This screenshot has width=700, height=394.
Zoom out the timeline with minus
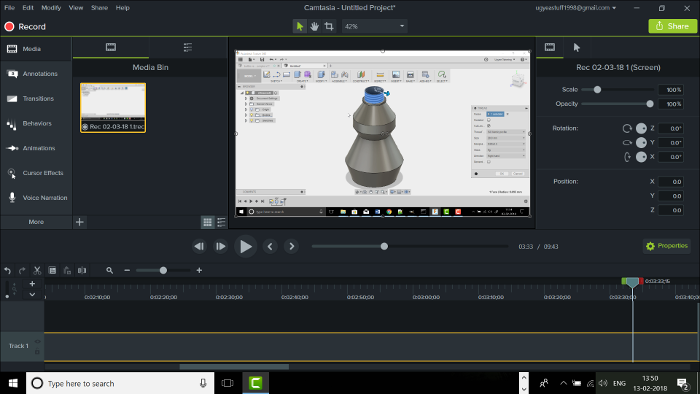(x=127, y=270)
